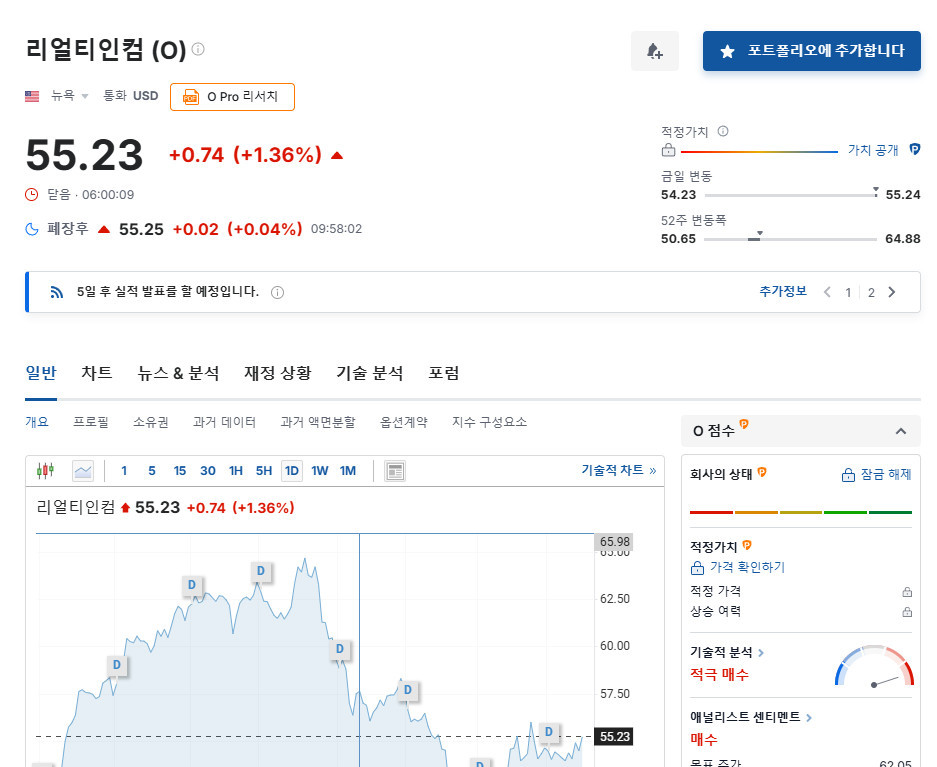The width and height of the screenshot is (937, 767).
Task: Click Pro badge beside 회사의 상태
Action: tap(762, 472)
